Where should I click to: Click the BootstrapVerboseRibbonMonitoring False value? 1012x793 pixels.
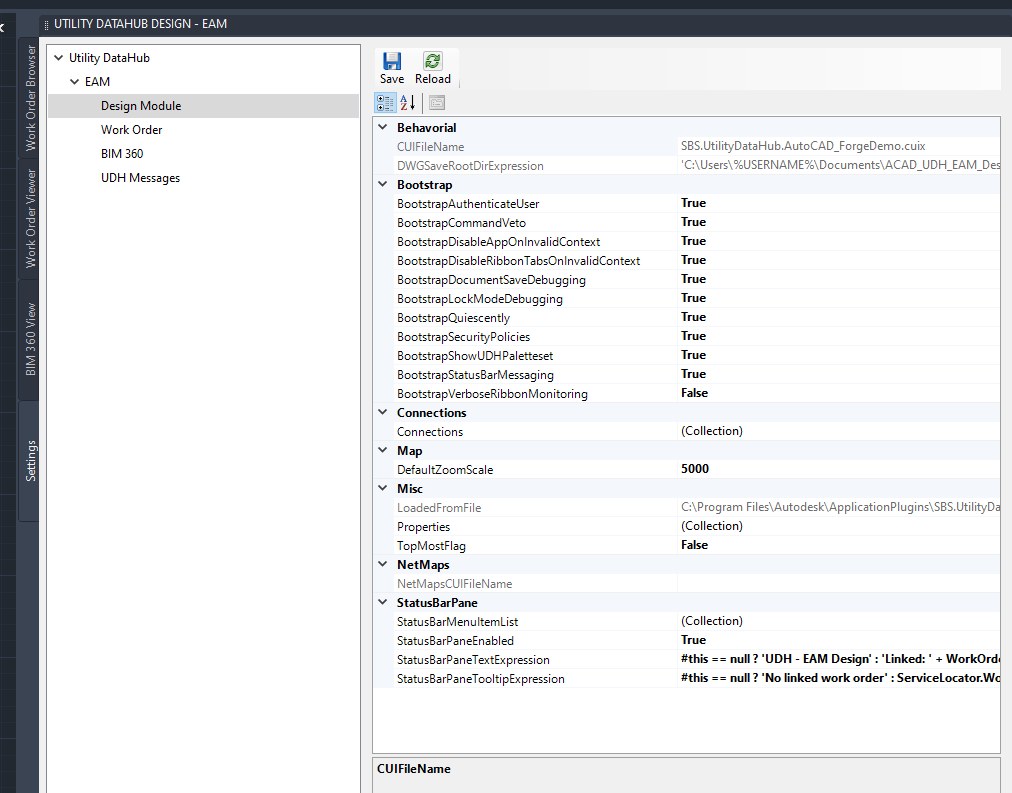694,394
